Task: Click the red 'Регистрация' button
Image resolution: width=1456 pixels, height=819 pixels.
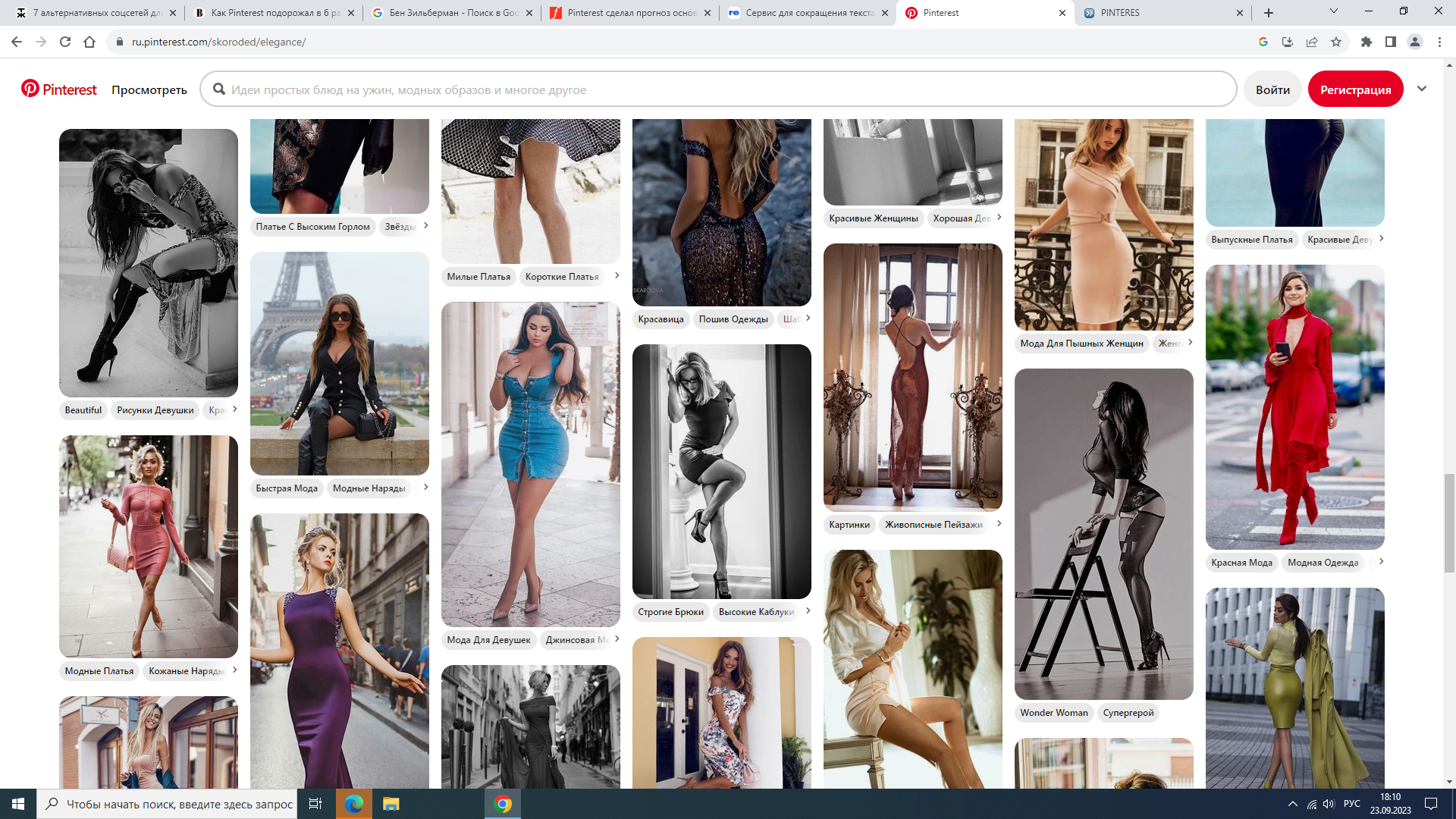Action: [x=1355, y=89]
